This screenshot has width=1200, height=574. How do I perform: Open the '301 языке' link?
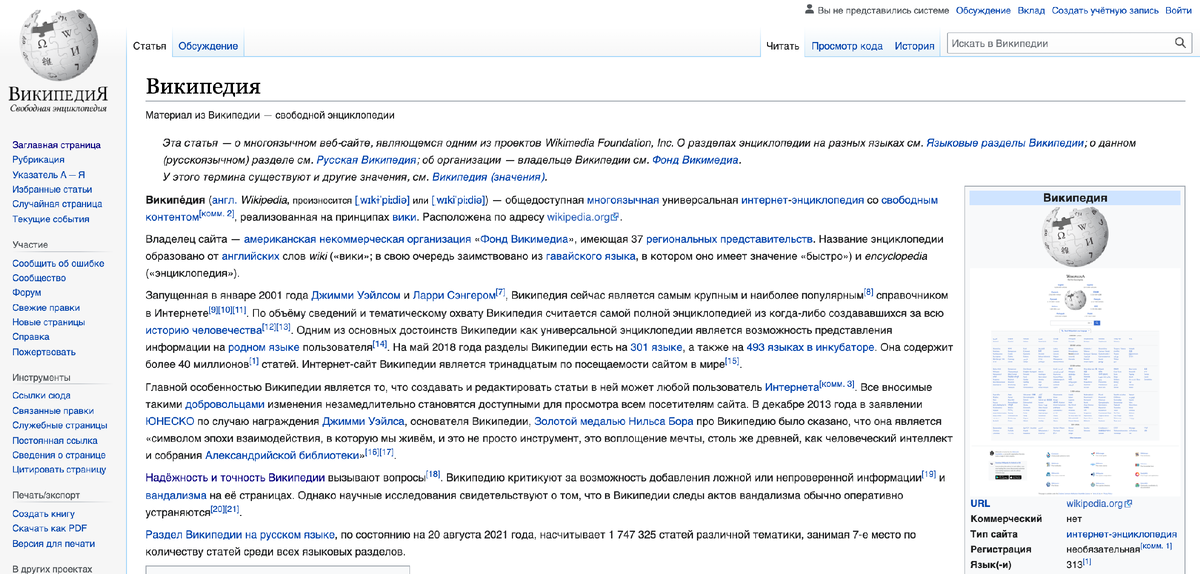point(656,347)
